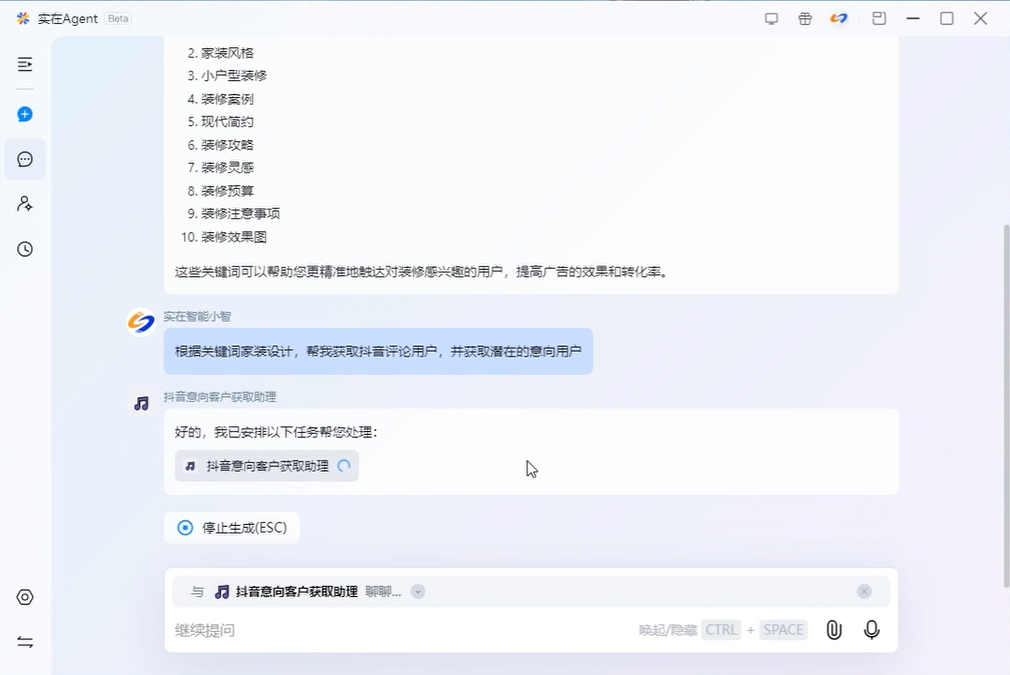
Task: Open the monitor icon in the title bar
Action: [x=771, y=18]
